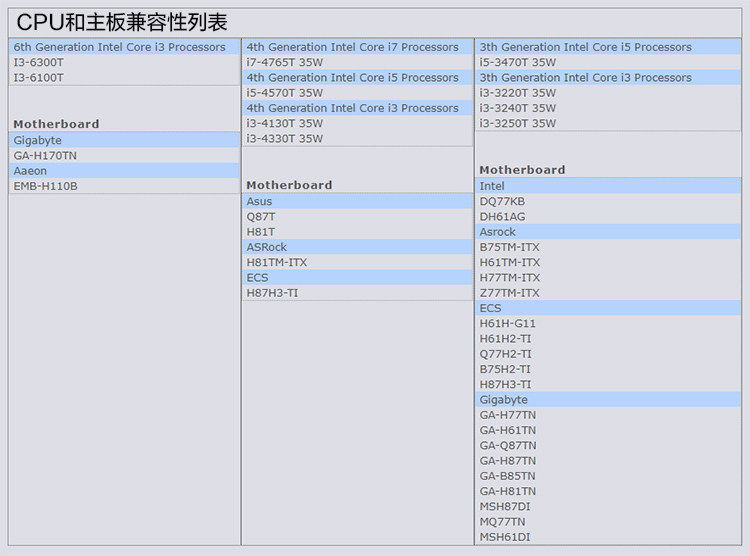This screenshot has width=750, height=556.
Task: Select the Aaeon brand header
Action: click(x=124, y=171)
